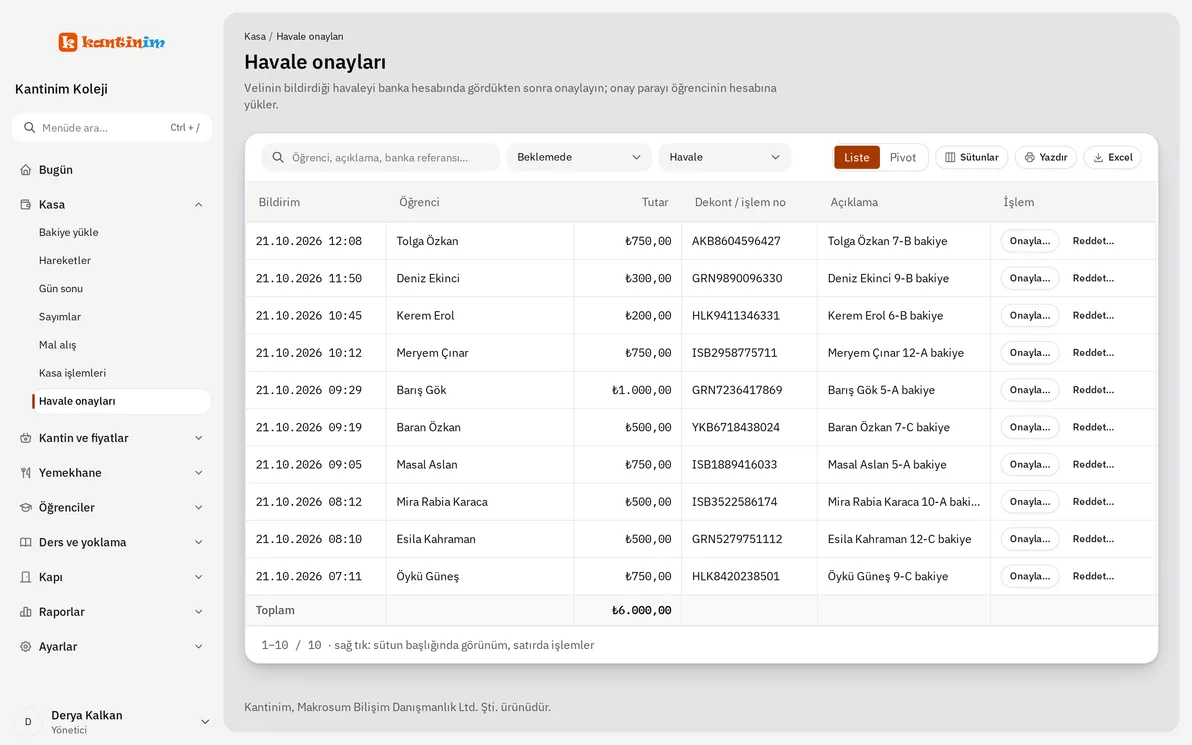Click the Ders ve yoklama book icon
This screenshot has height=745, width=1192.
(26, 542)
